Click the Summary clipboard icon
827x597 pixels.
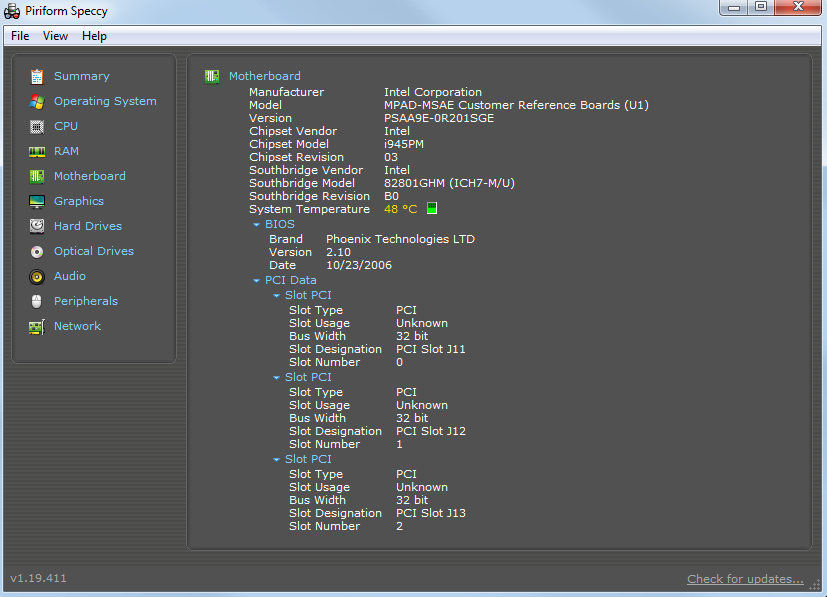pos(37,76)
